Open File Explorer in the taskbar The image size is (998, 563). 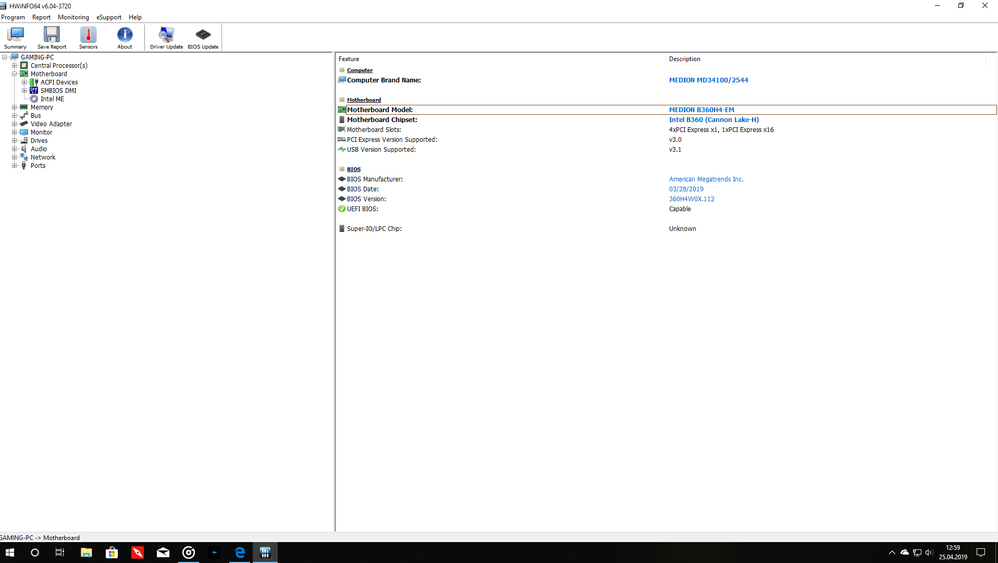[86, 552]
